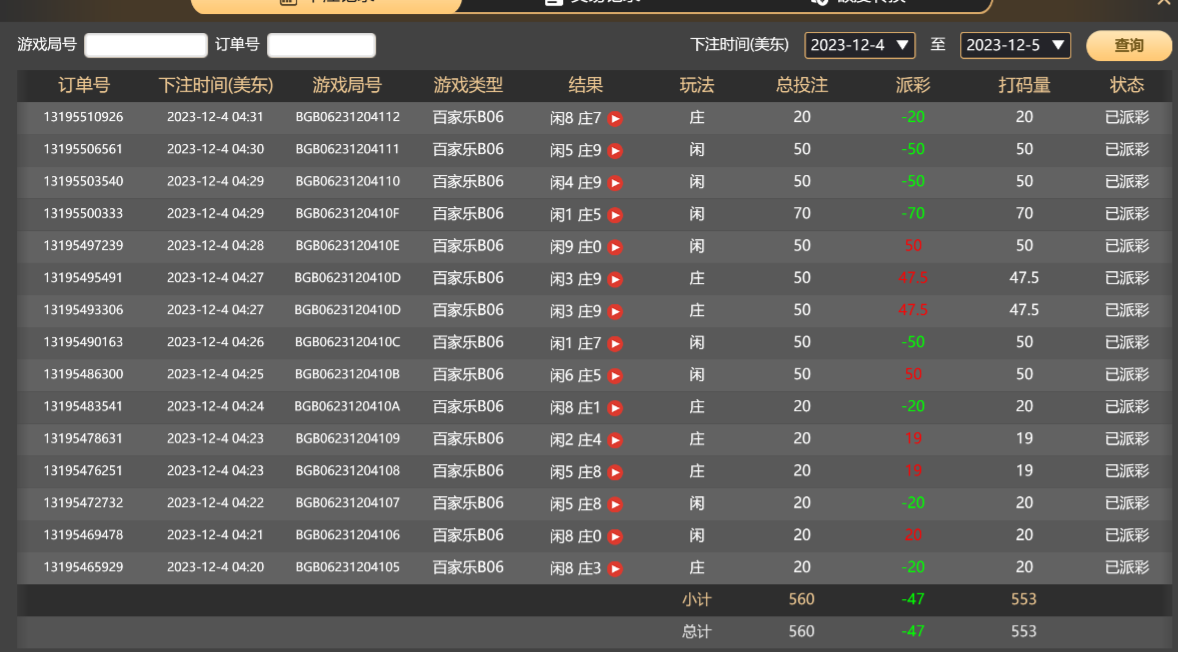Screen dimensions: 1178x652
Task: Click game ID BGB06231204105
Action: coord(347,567)
